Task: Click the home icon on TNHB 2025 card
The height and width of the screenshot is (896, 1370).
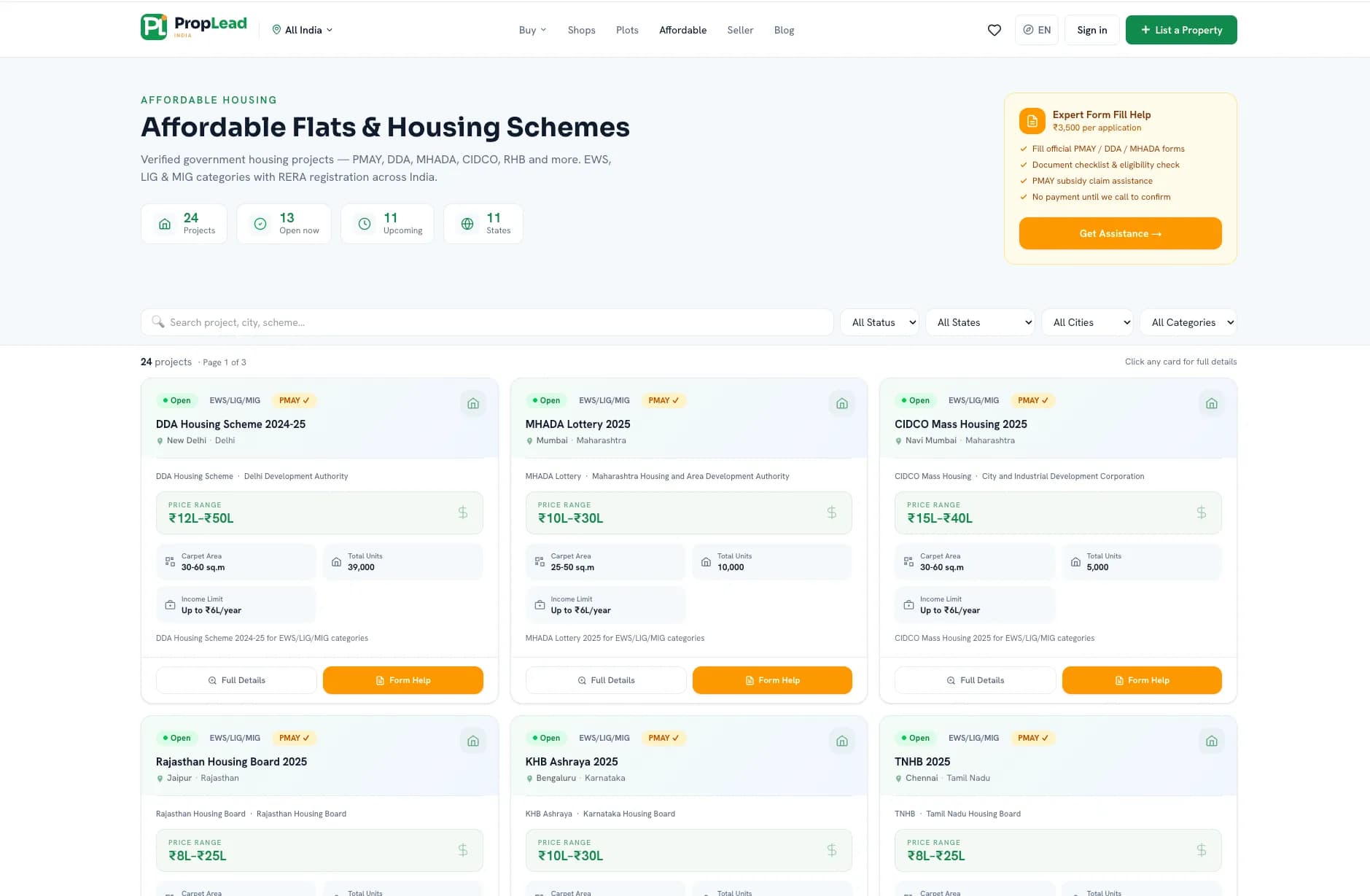Action: coord(1212,741)
